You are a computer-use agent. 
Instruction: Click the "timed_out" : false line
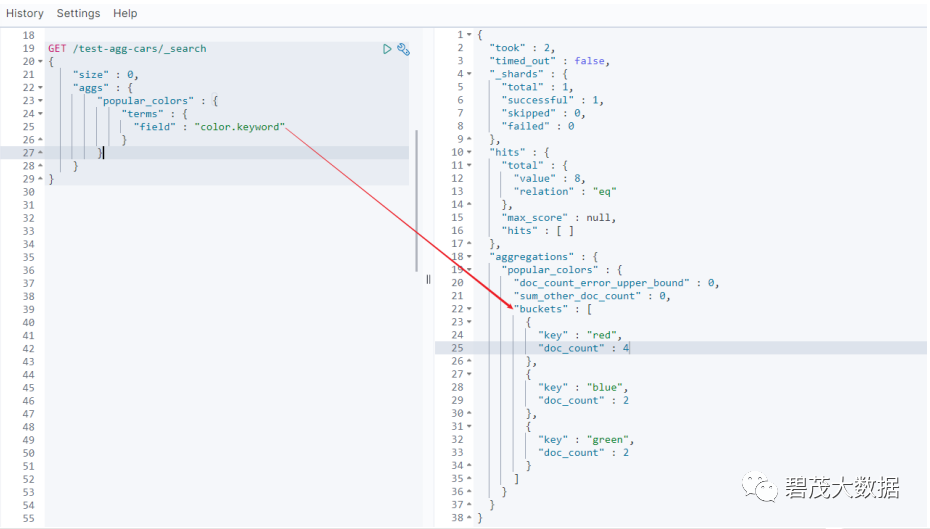(x=549, y=61)
